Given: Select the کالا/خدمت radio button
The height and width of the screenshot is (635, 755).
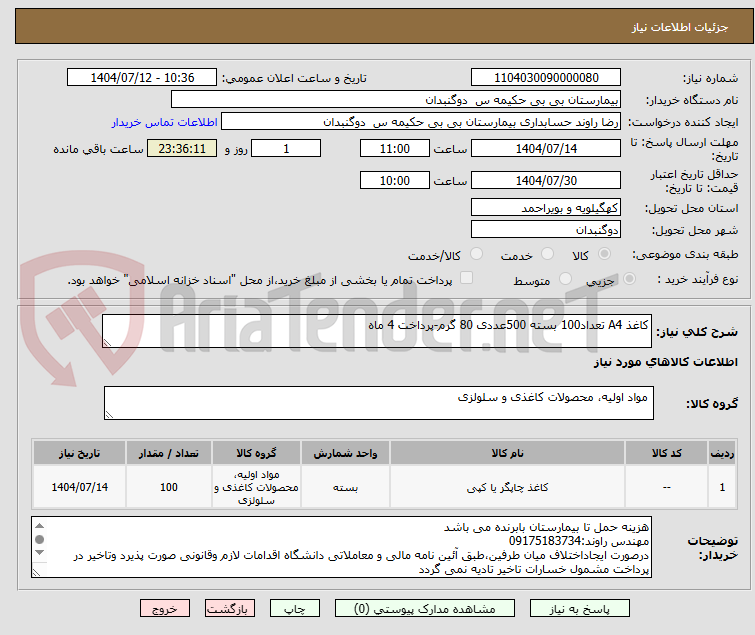Looking at the screenshot, I should [x=476, y=254].
